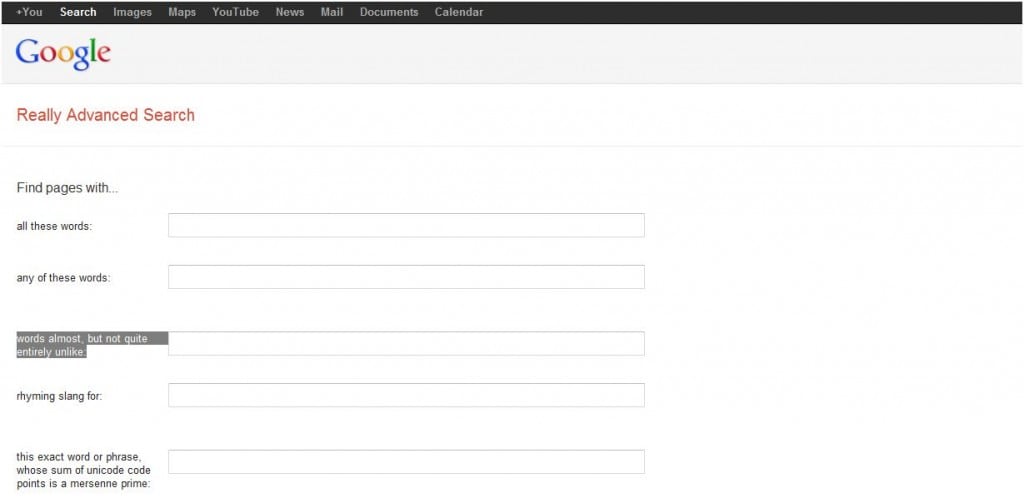Open Maps from the top bar
Screen dimensions: 1024x503
[182, 12]
